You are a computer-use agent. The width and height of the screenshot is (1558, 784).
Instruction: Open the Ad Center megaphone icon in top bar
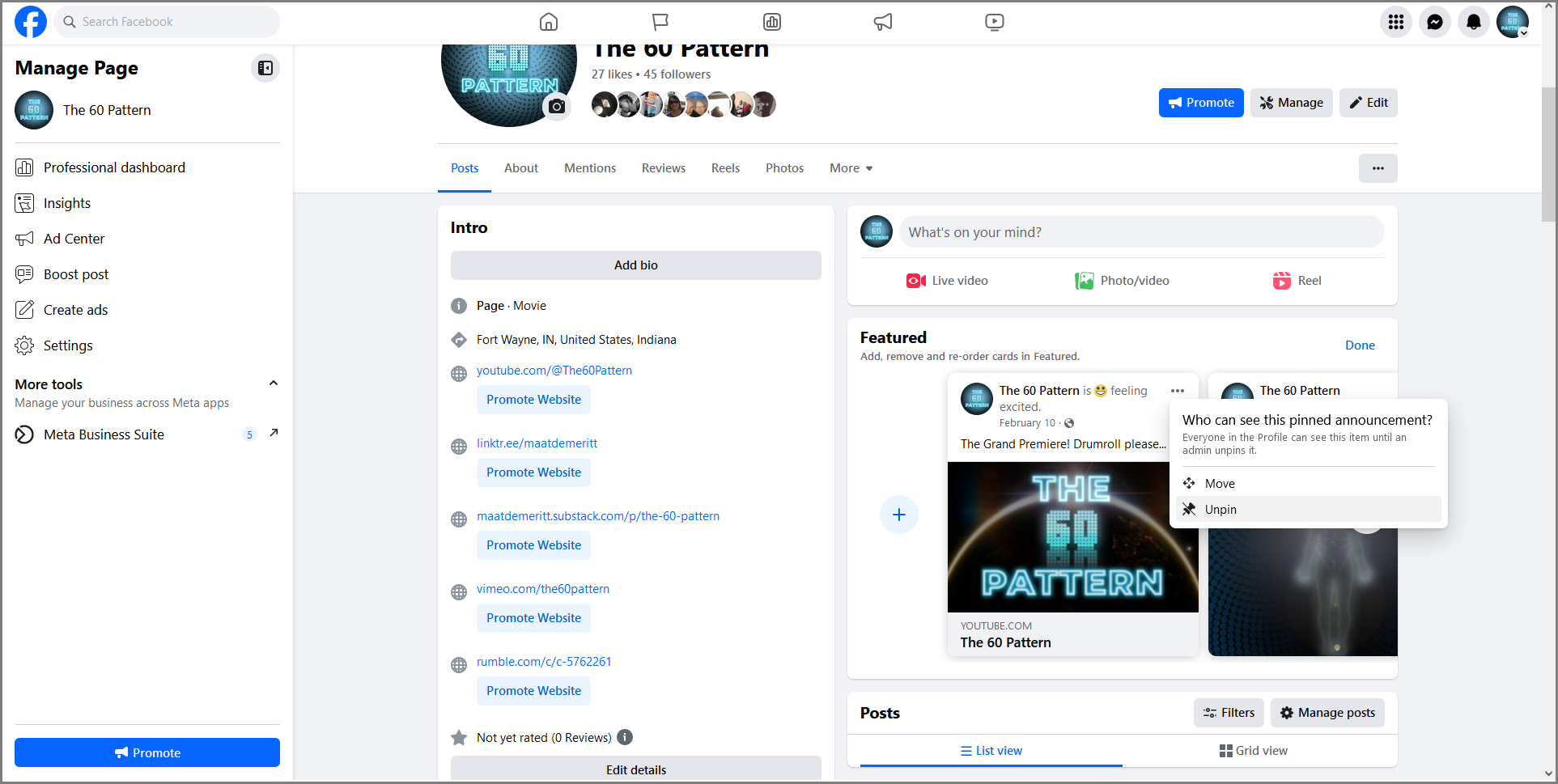click(883, 22)
